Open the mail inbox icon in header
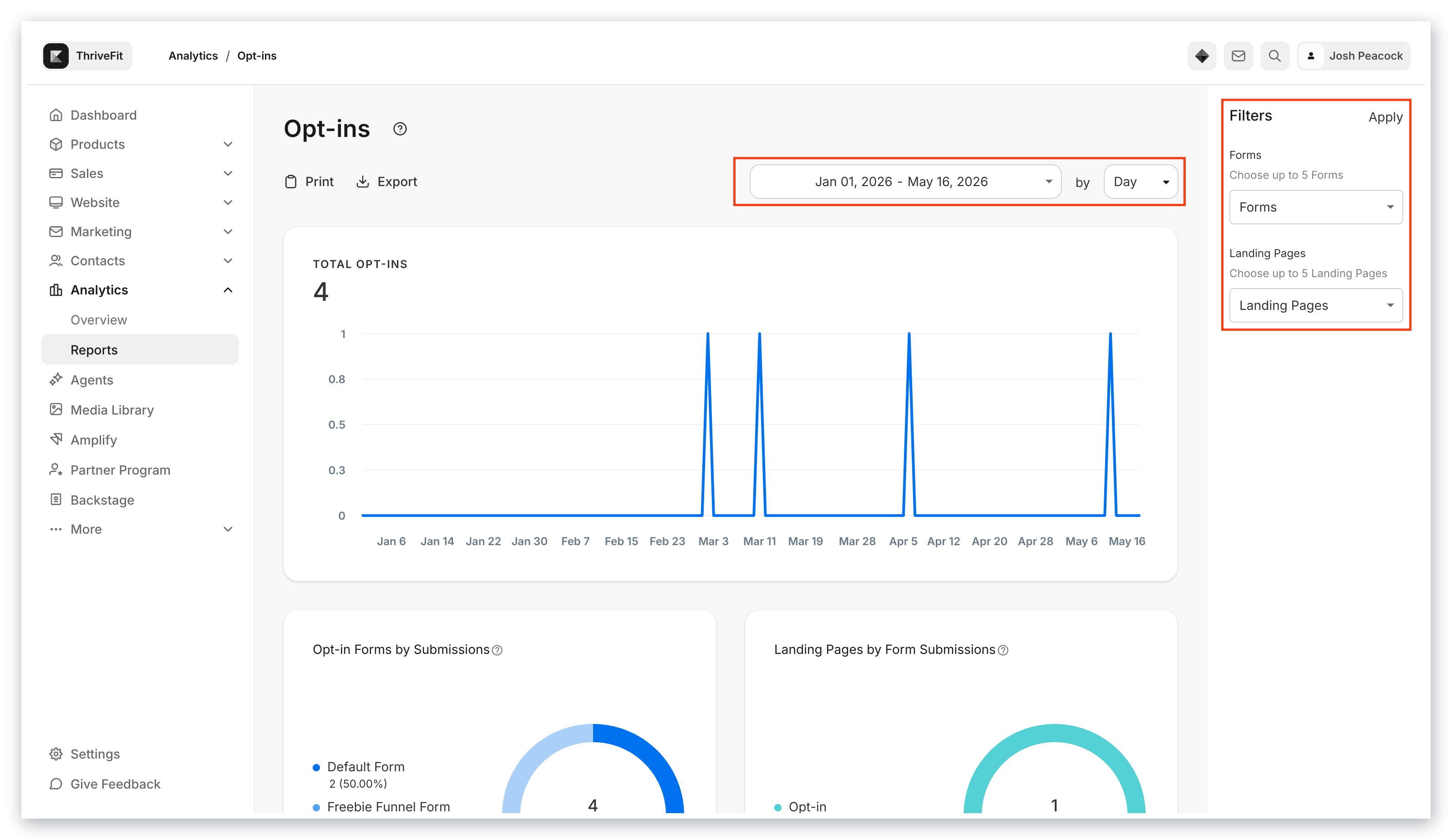This screenshot has width=1452, height=840. (1238, 56)
